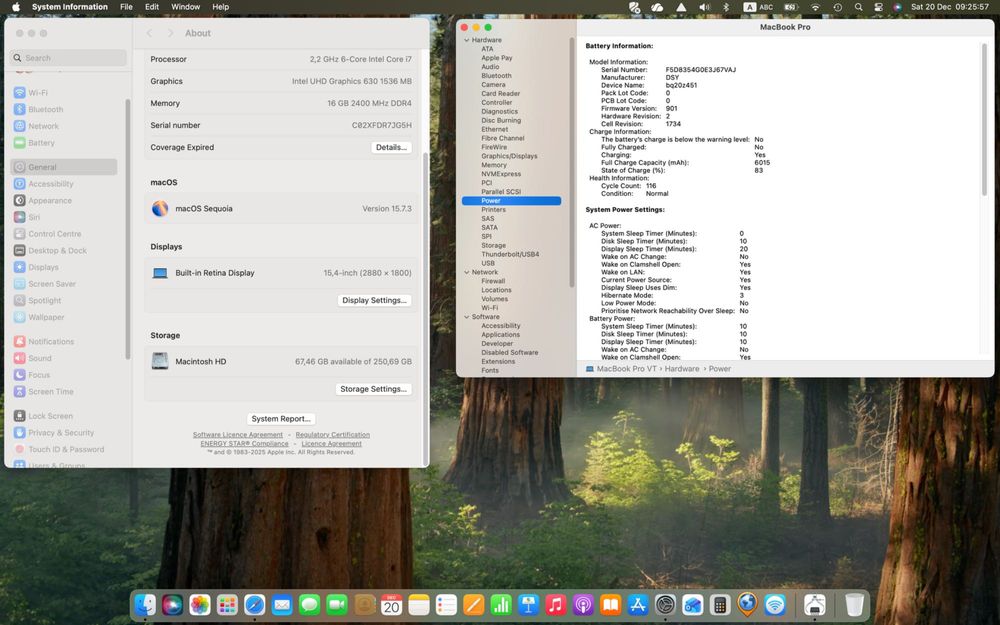The height and width of the screenshot is (625, 1000).
Task: Open Software Licence Agreement link
Action: click(238, 435)
